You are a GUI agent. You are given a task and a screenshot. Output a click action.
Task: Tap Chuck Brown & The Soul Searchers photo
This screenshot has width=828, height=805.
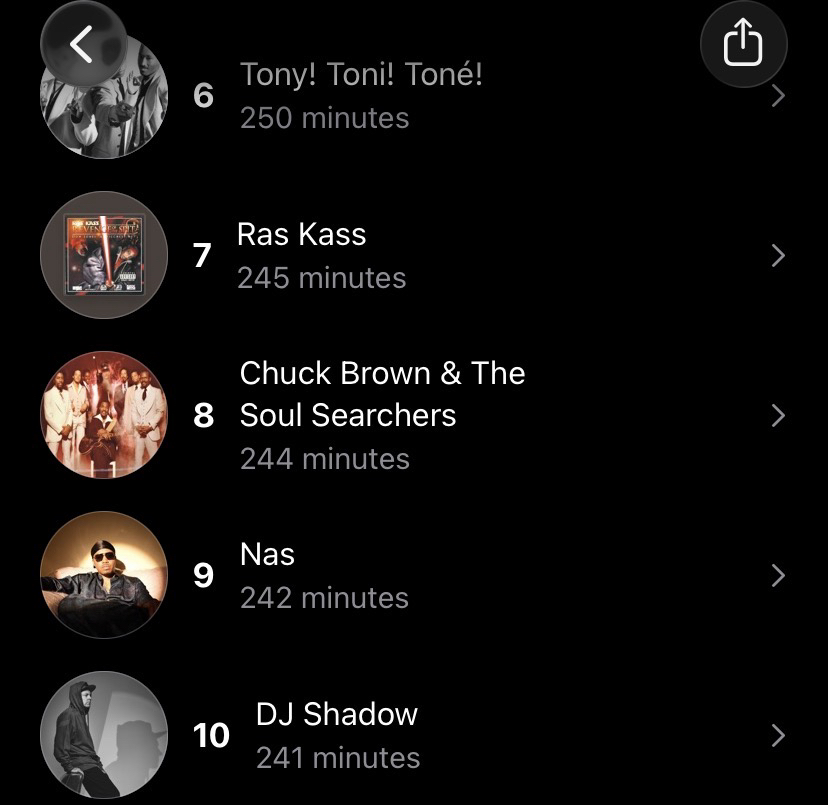tap(104, 415)
